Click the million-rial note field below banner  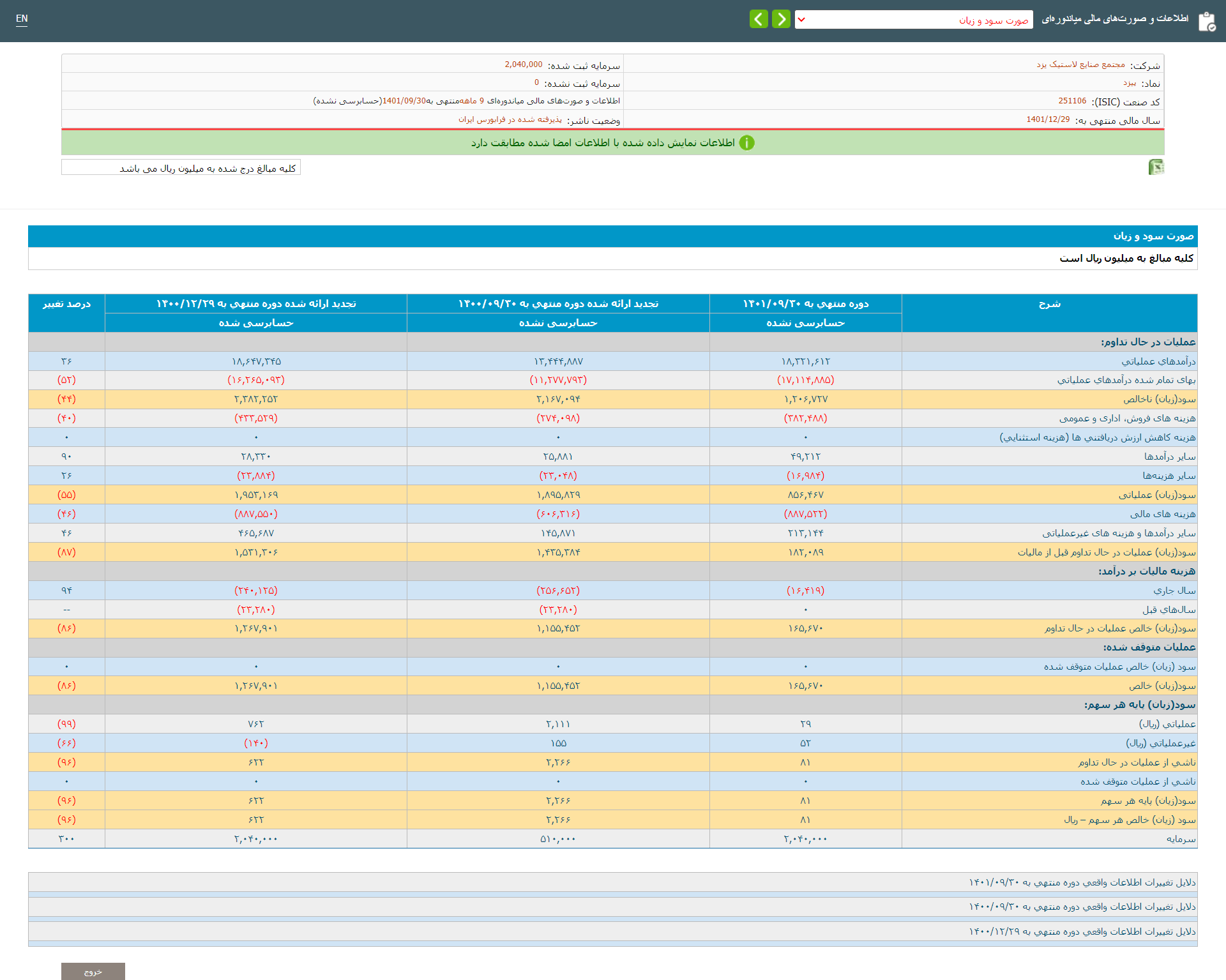click(181, 168)
